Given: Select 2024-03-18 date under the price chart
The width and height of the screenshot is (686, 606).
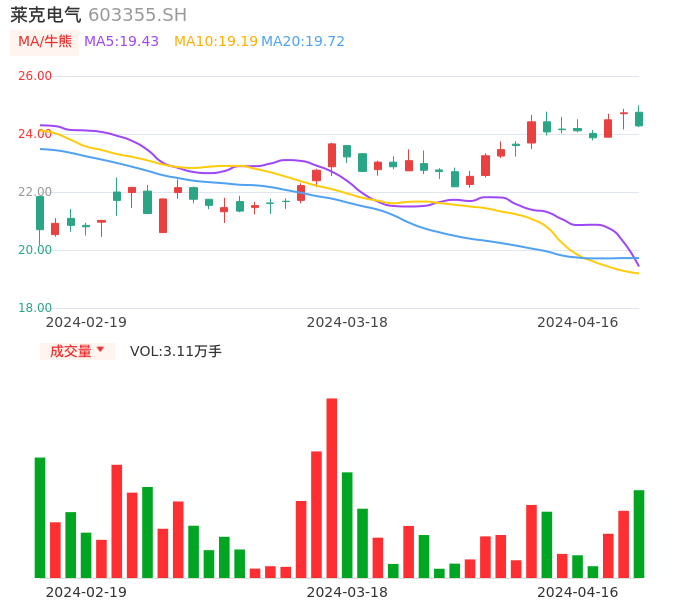Looking at the screenshot, I should pos(347,322).
